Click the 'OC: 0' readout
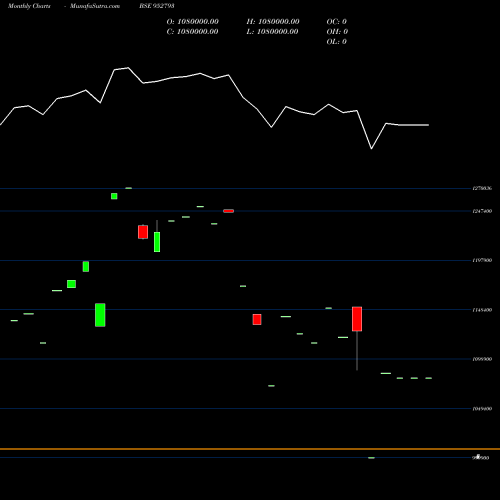Image resolution: width=500 pixels, height=500 pixels. point(336,22)
